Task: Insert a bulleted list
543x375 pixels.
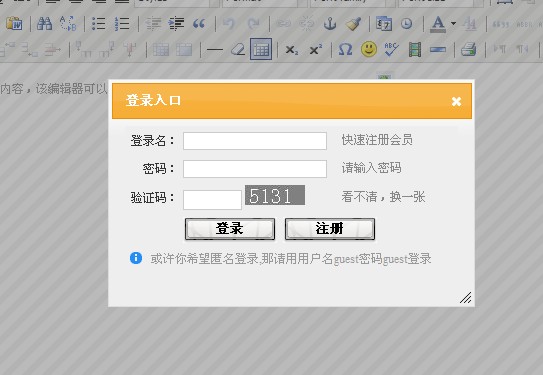Action: pos(98,24)
